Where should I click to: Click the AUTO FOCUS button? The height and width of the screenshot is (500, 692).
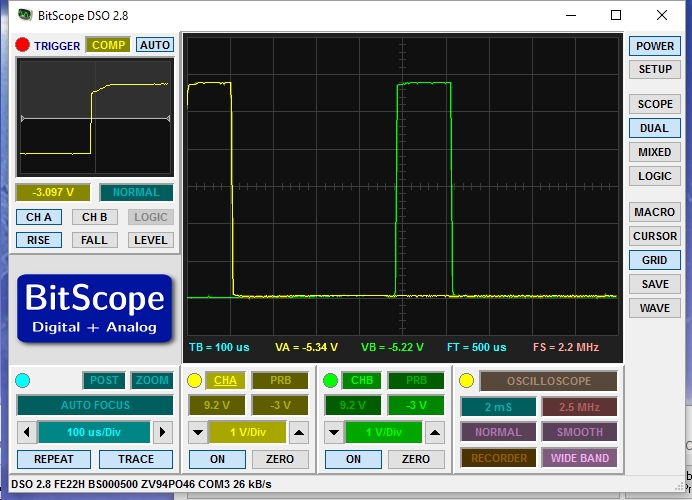click(95, 405)
